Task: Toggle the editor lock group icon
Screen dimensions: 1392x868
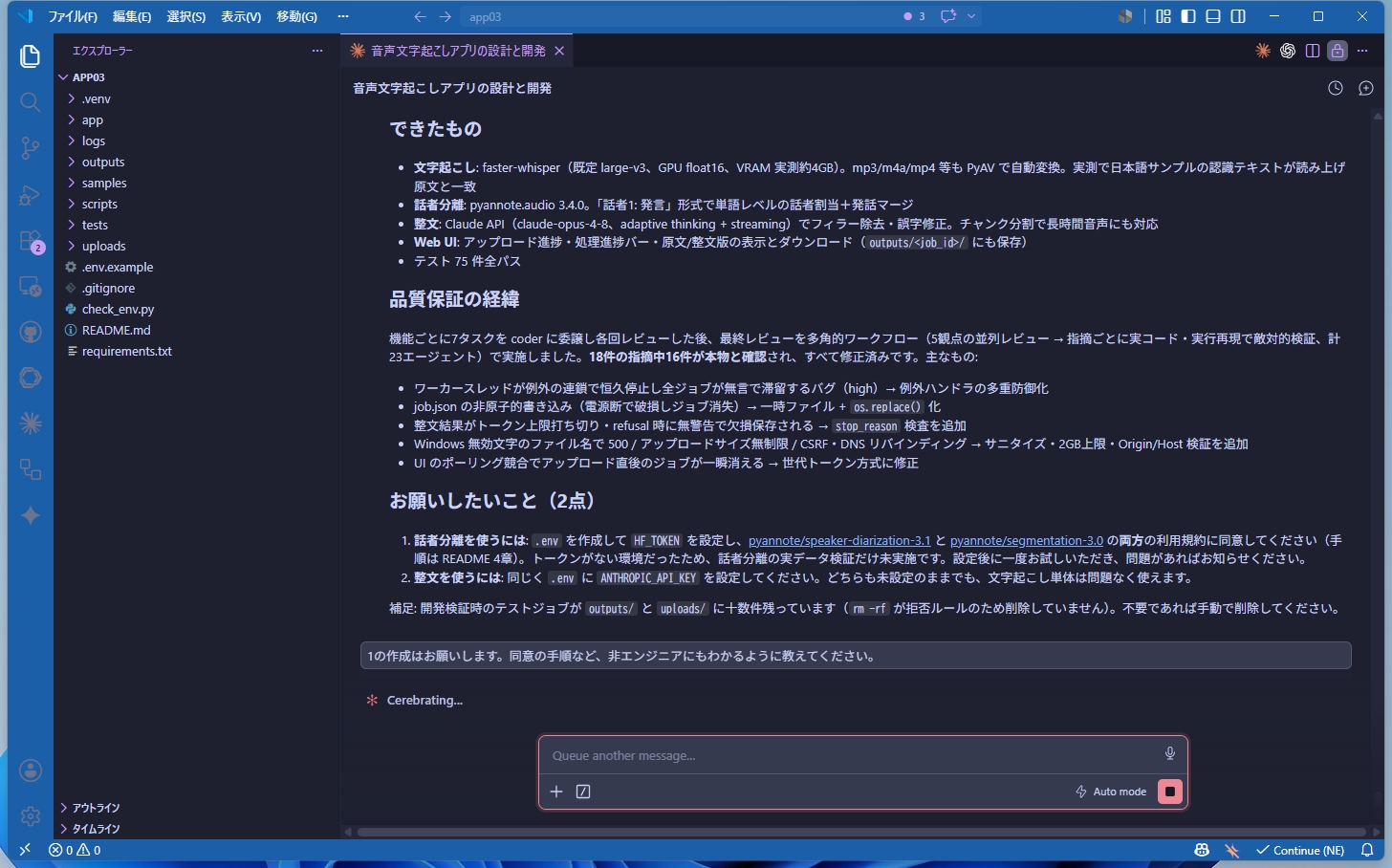Action: point(1338,51)
